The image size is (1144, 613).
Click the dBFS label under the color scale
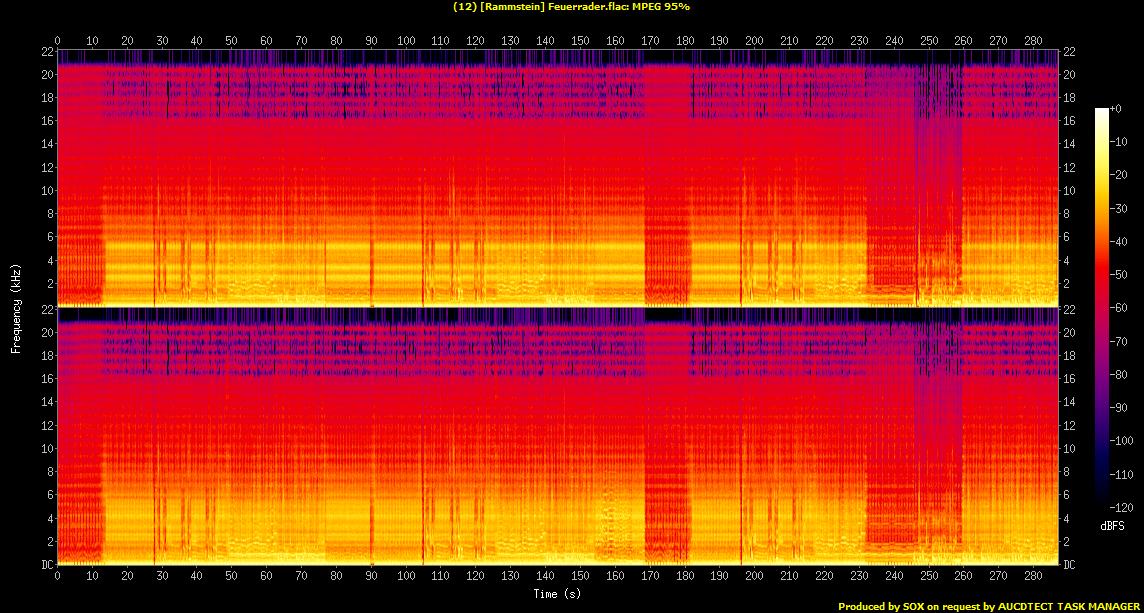pyautogui.click(x=1113, y=524)
